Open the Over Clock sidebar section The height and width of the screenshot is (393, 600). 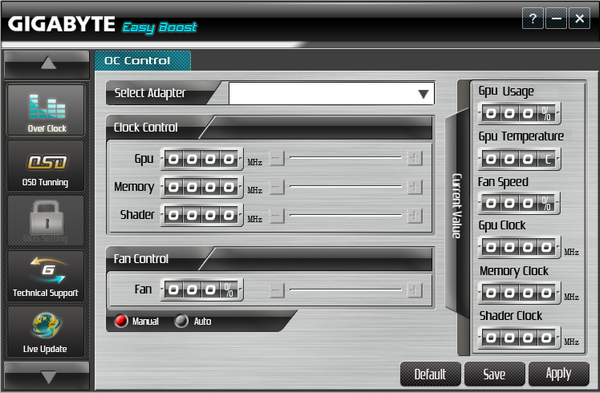pyautogui.click(x=46, y=110)
